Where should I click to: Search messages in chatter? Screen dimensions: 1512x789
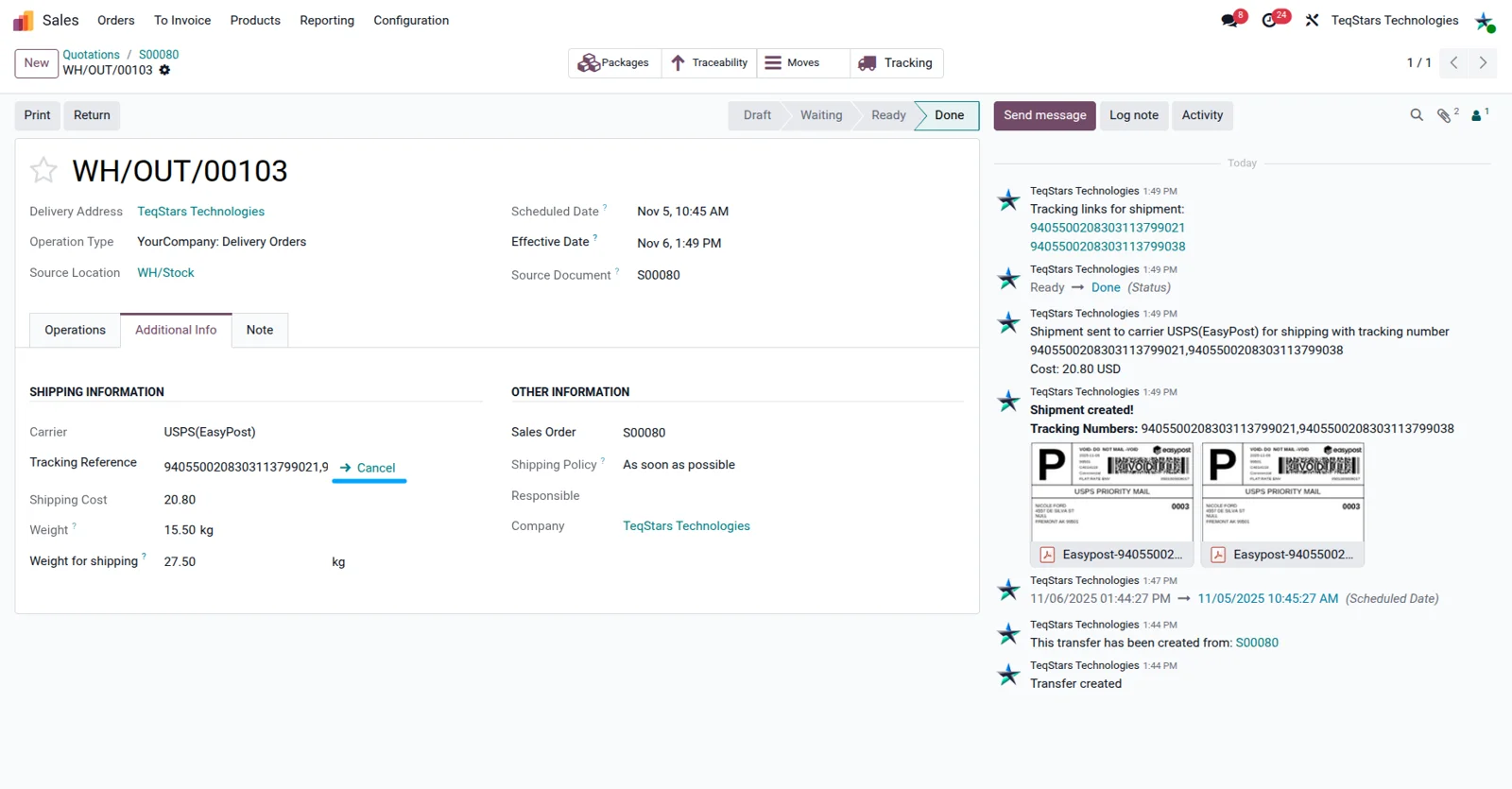[x=1417, y=115]
